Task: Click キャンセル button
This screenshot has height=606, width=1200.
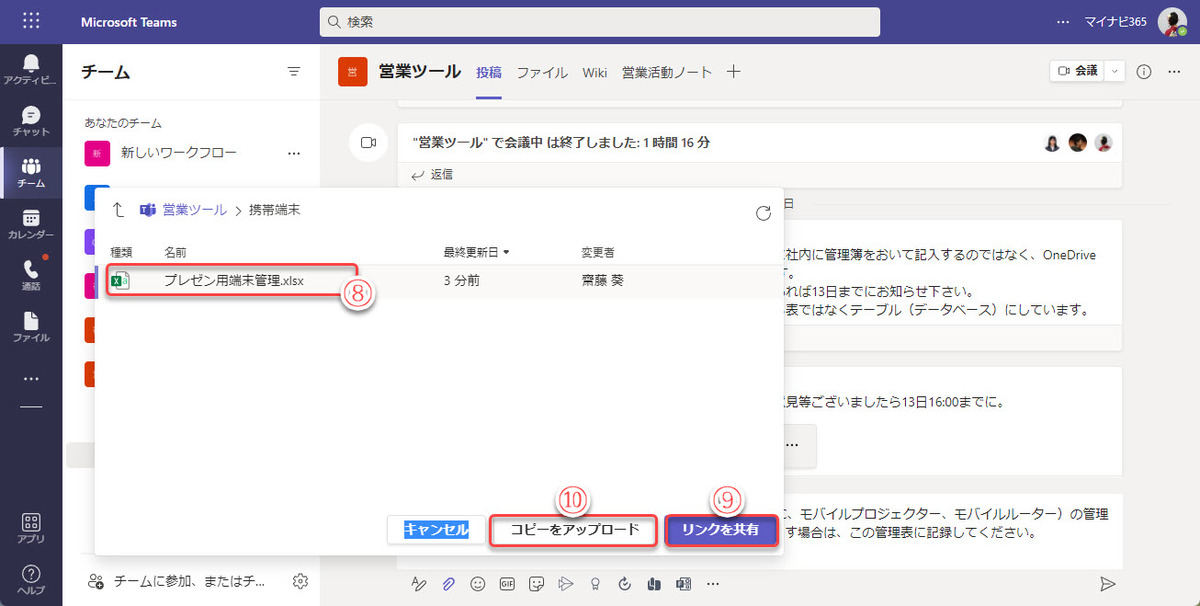Action: pyautogui.click(x=436, y=530)
